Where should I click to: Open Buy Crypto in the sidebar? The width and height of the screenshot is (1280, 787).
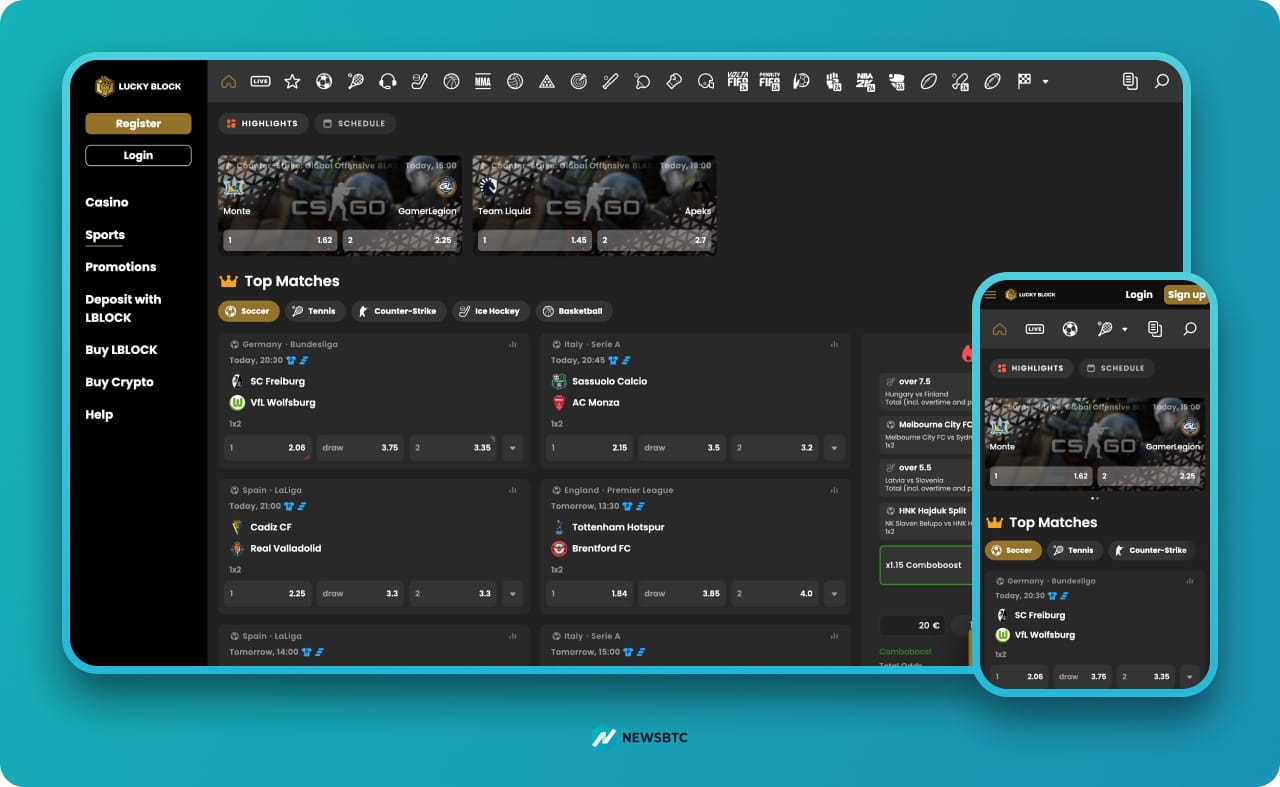coord(119,382)
